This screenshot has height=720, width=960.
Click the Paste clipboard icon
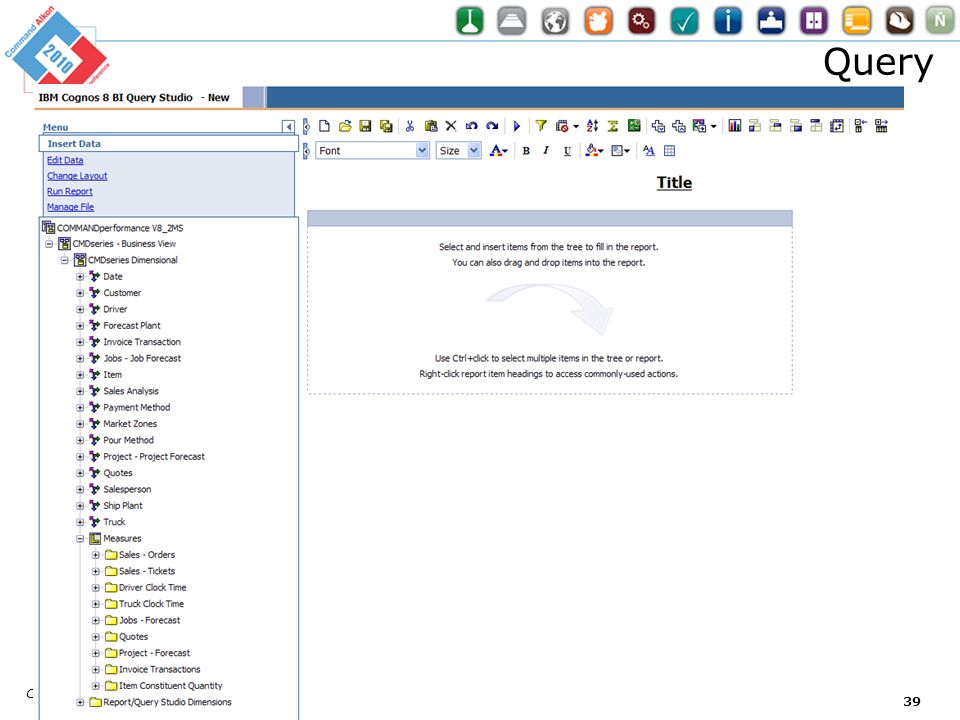[431, 126]
